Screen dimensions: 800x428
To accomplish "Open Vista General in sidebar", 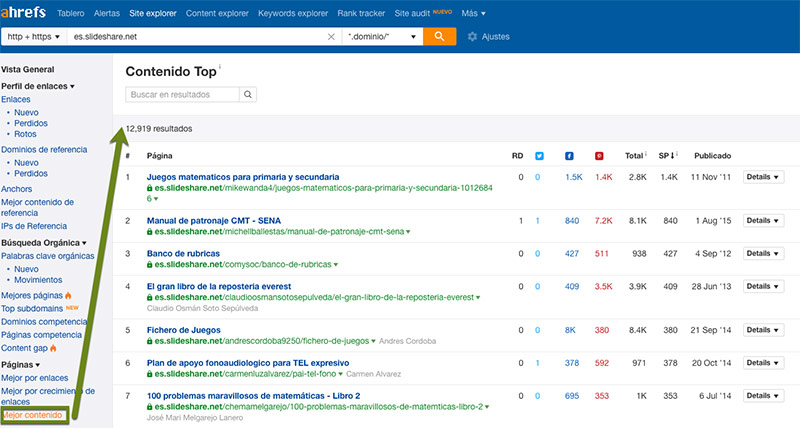I will [28, 69].
